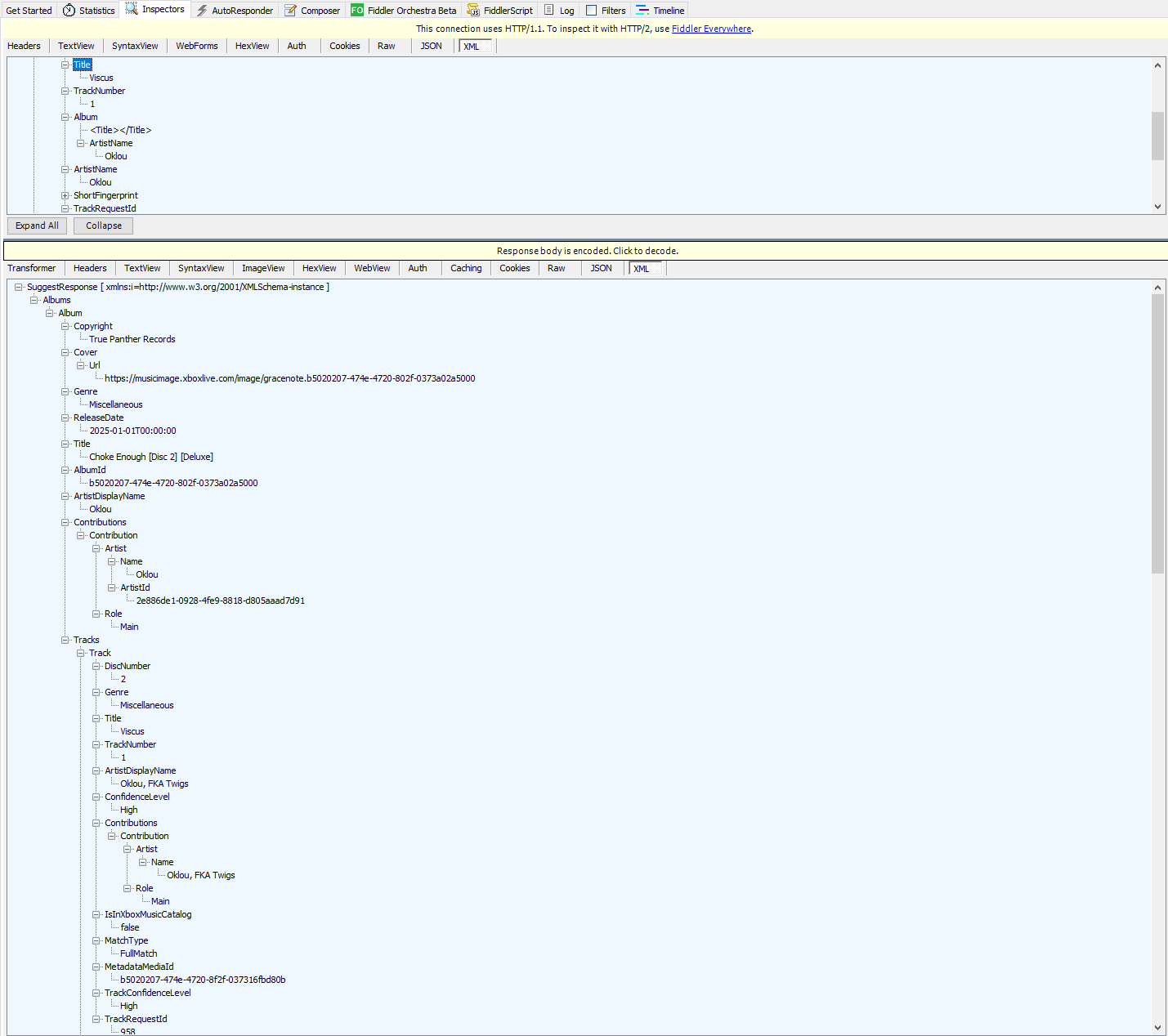The width and height of the screenshot is (1168, 1036).
Task: Open the Fiddler Orchestra Beta icon
Action: 357,11
